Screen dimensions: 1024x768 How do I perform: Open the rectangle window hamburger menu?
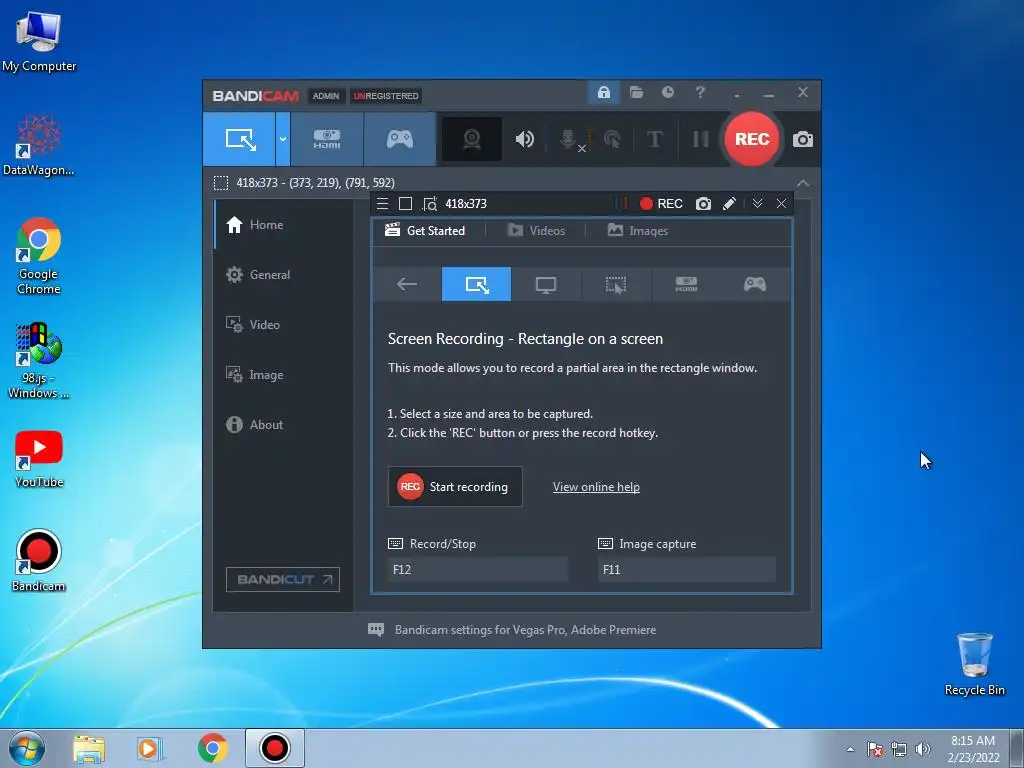coord(383,204)
